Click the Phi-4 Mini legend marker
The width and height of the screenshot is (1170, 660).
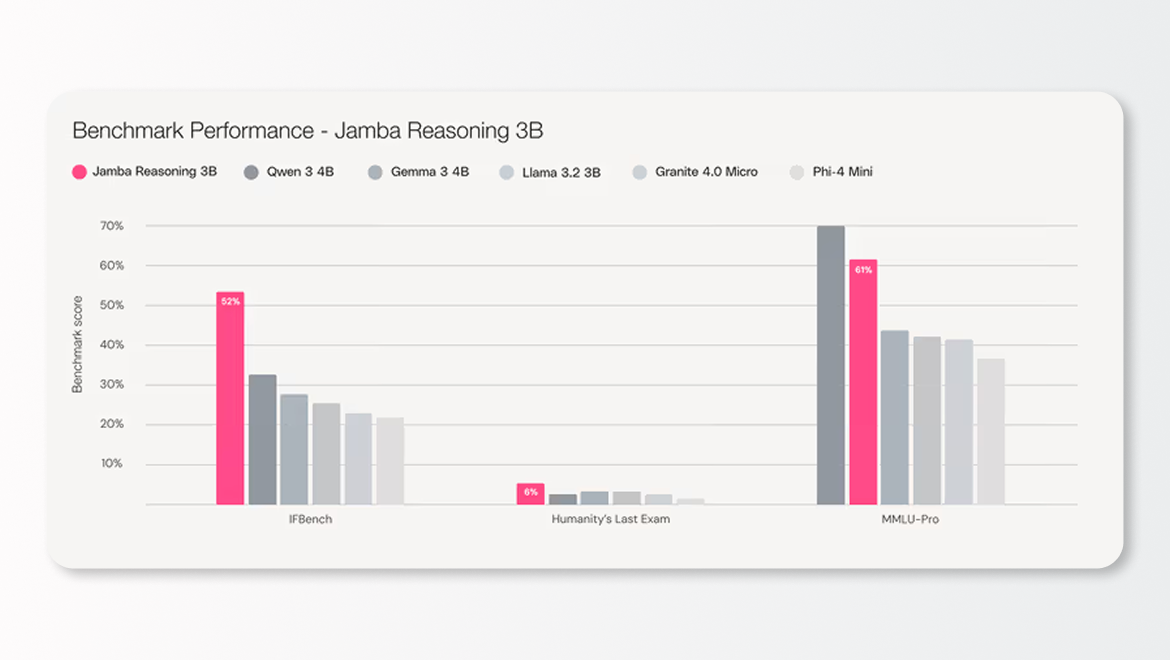[x=795, y=171]
